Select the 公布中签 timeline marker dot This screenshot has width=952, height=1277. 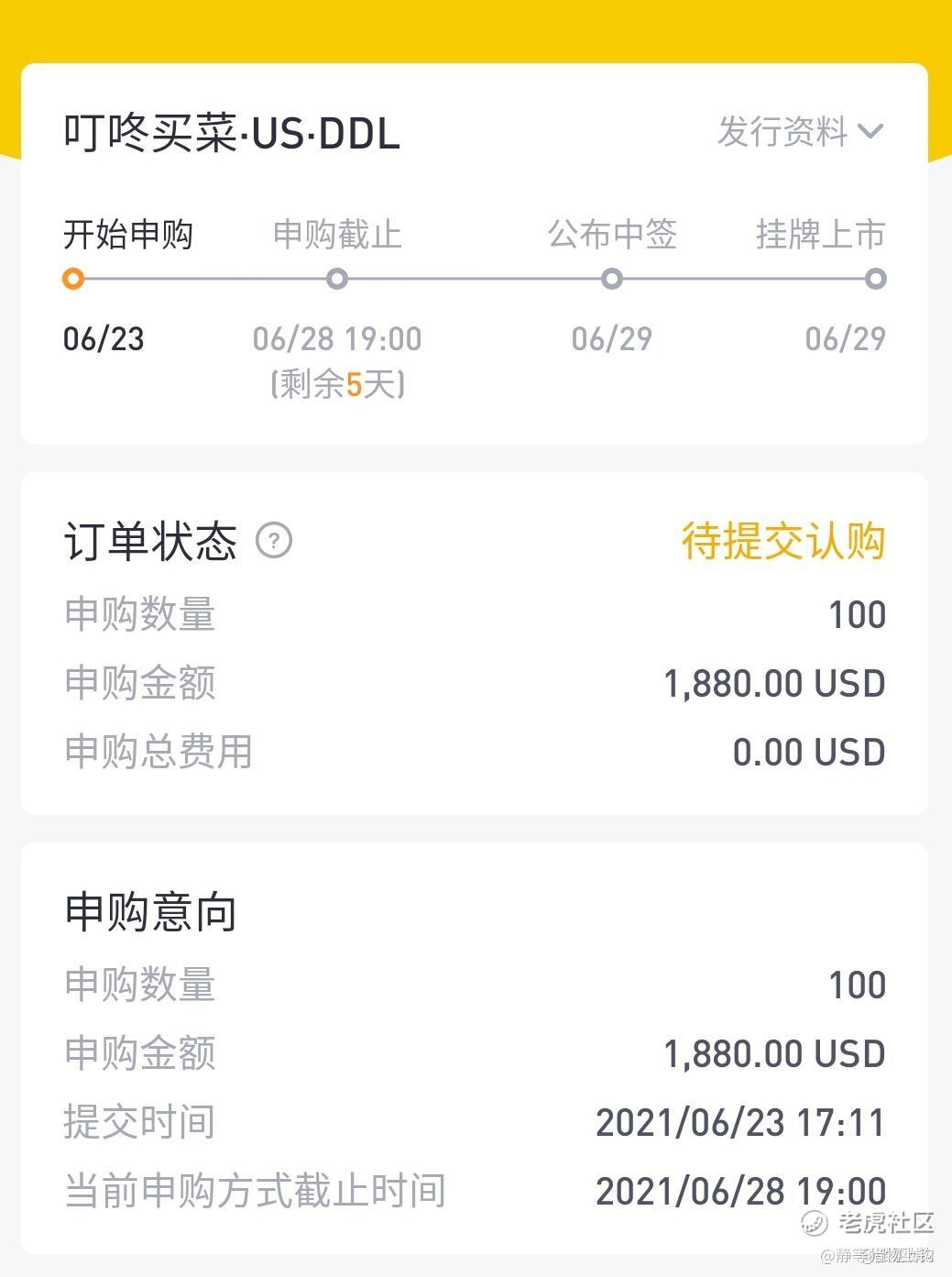point(612,279)
